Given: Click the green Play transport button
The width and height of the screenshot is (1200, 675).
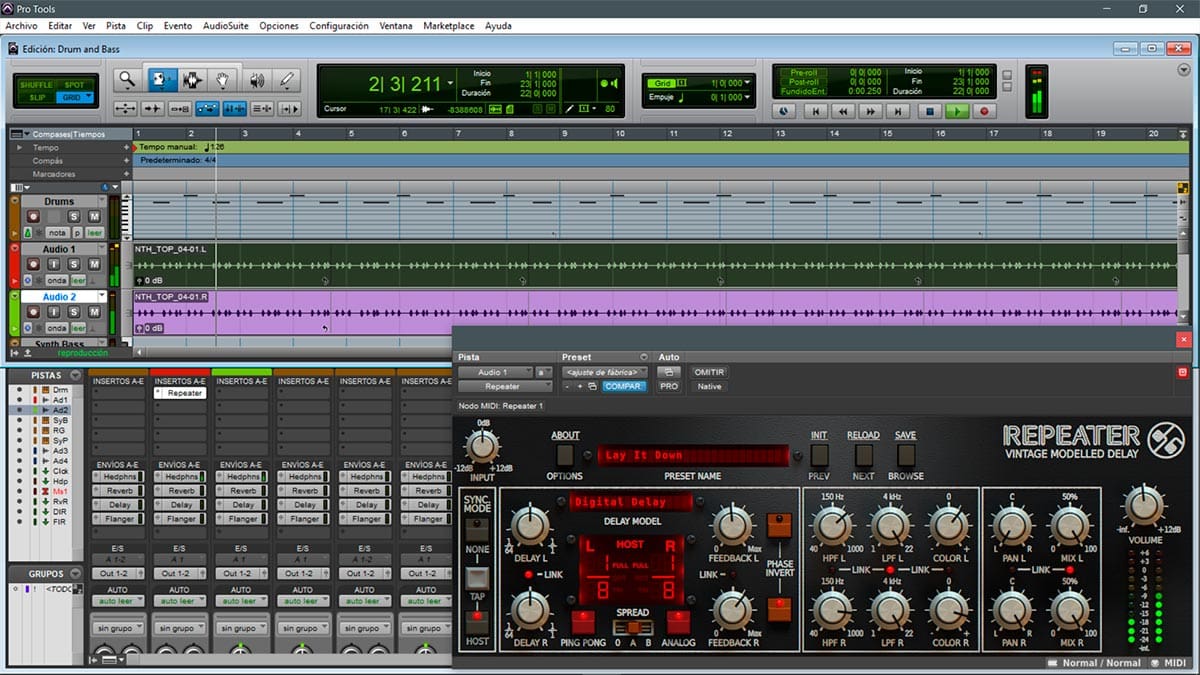Looking at the screenshot, I should pyautogui.click(x=957, y=112).
